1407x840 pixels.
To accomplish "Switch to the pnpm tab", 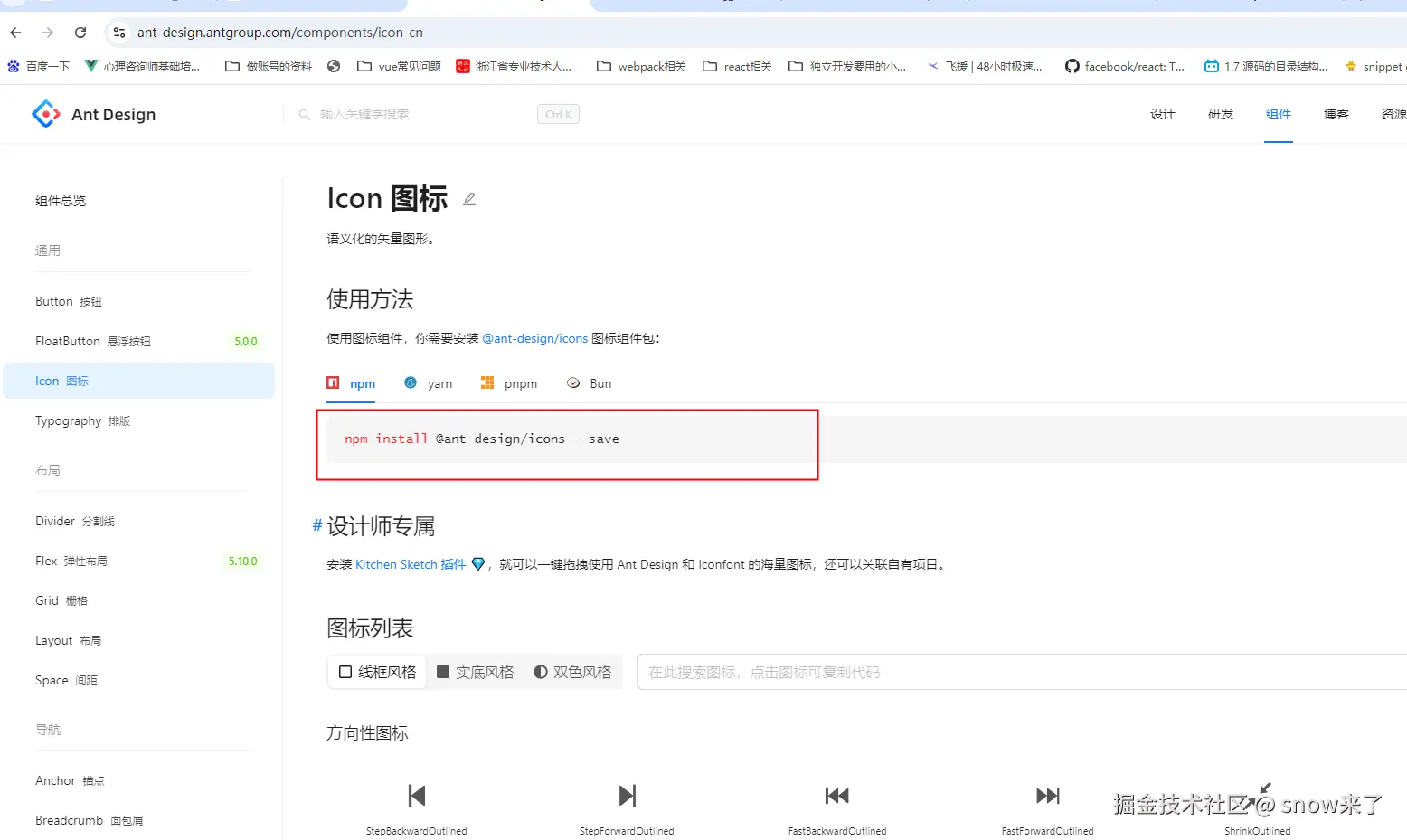I will pyautogui.click(x=509, y=383).
